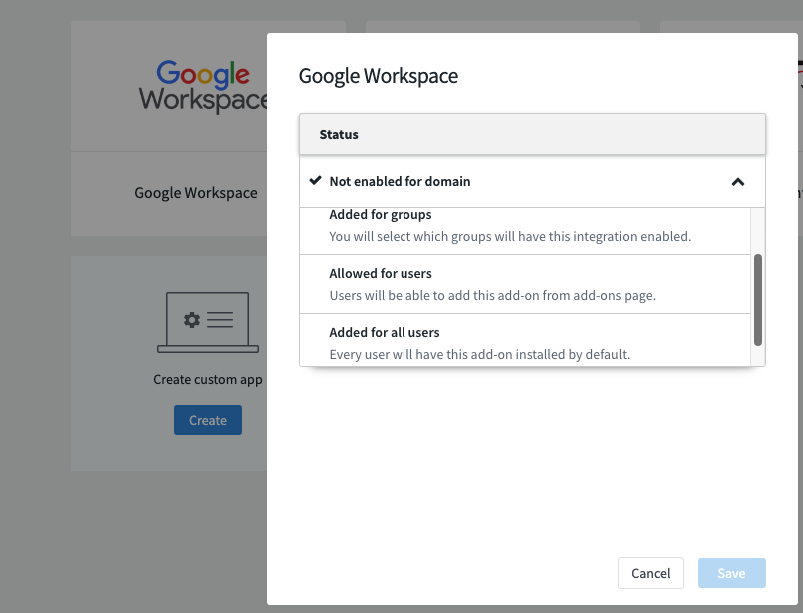Viewport: 803px width, 613px height.
Task: Click the Status section header
Action: [x=532, y=134]
